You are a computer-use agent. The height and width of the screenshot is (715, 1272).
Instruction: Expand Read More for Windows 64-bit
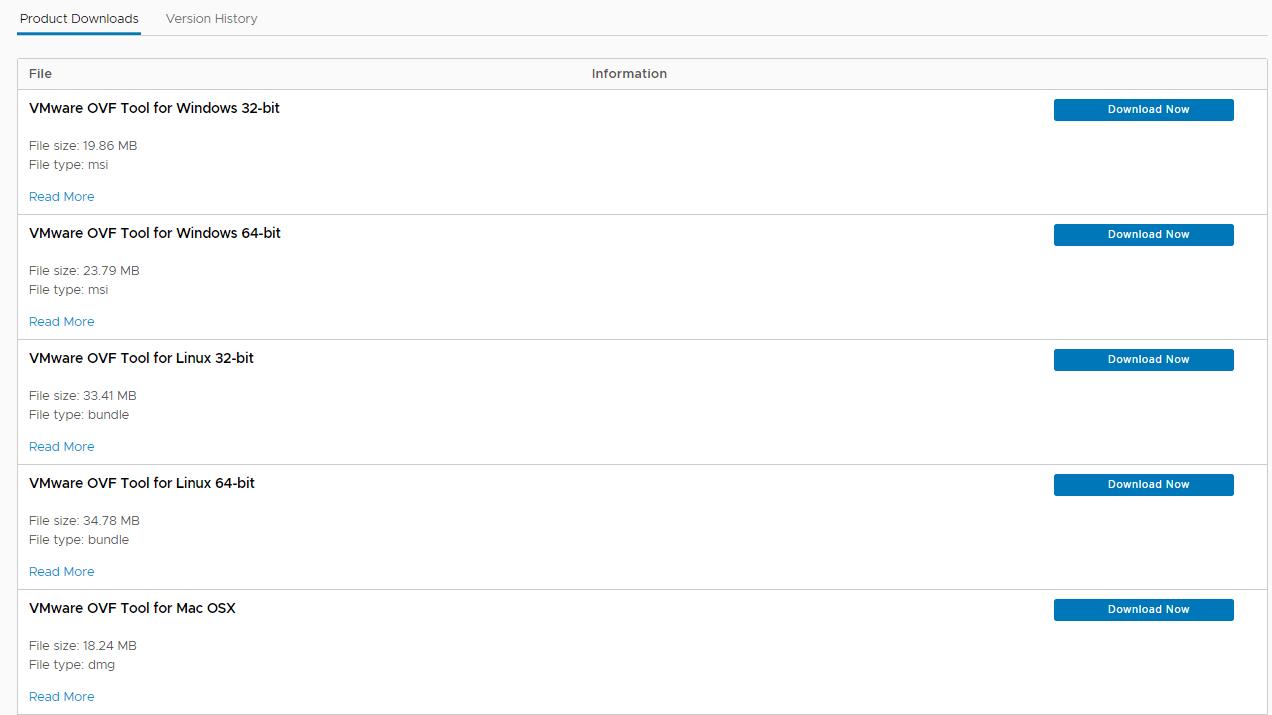[x=62, y=322]
